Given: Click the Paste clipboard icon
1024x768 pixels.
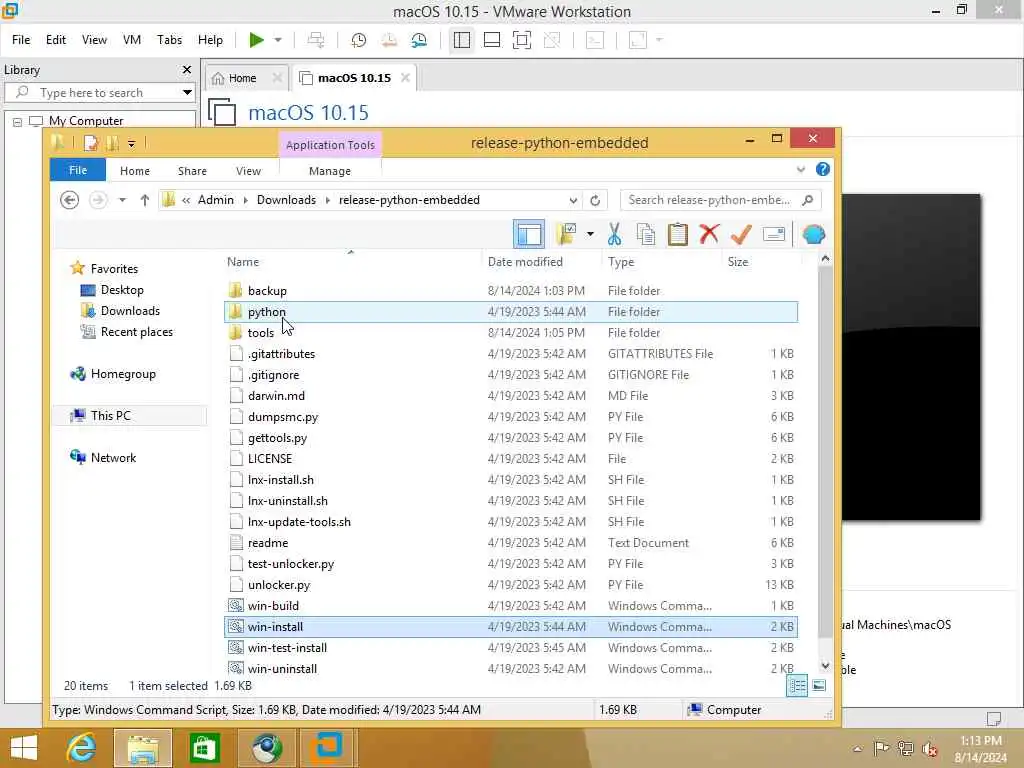Looking at the screenshot, I should pos(678,234).
